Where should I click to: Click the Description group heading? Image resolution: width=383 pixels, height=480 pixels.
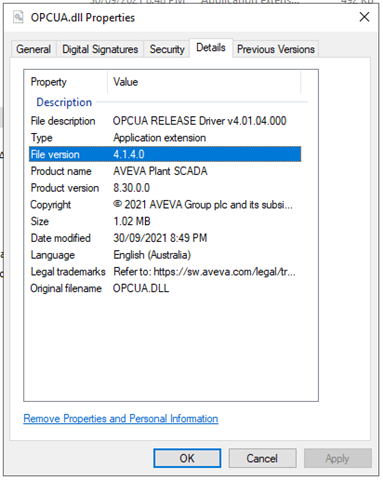tap(64, 102)
